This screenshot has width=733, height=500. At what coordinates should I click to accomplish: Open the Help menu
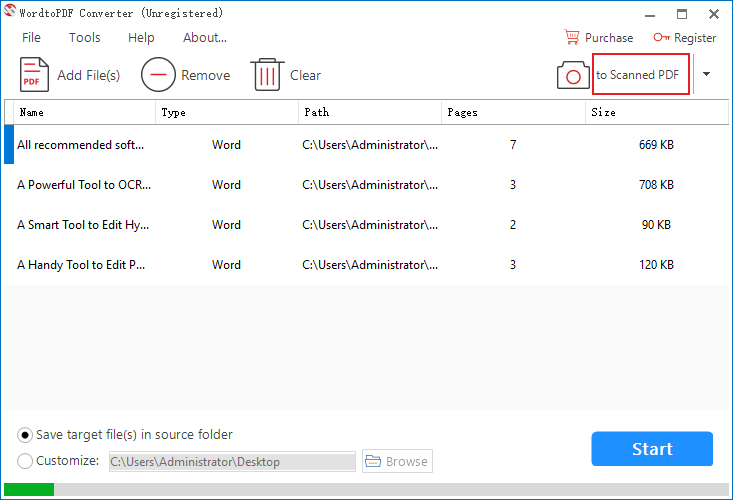[x=141, y=37]
